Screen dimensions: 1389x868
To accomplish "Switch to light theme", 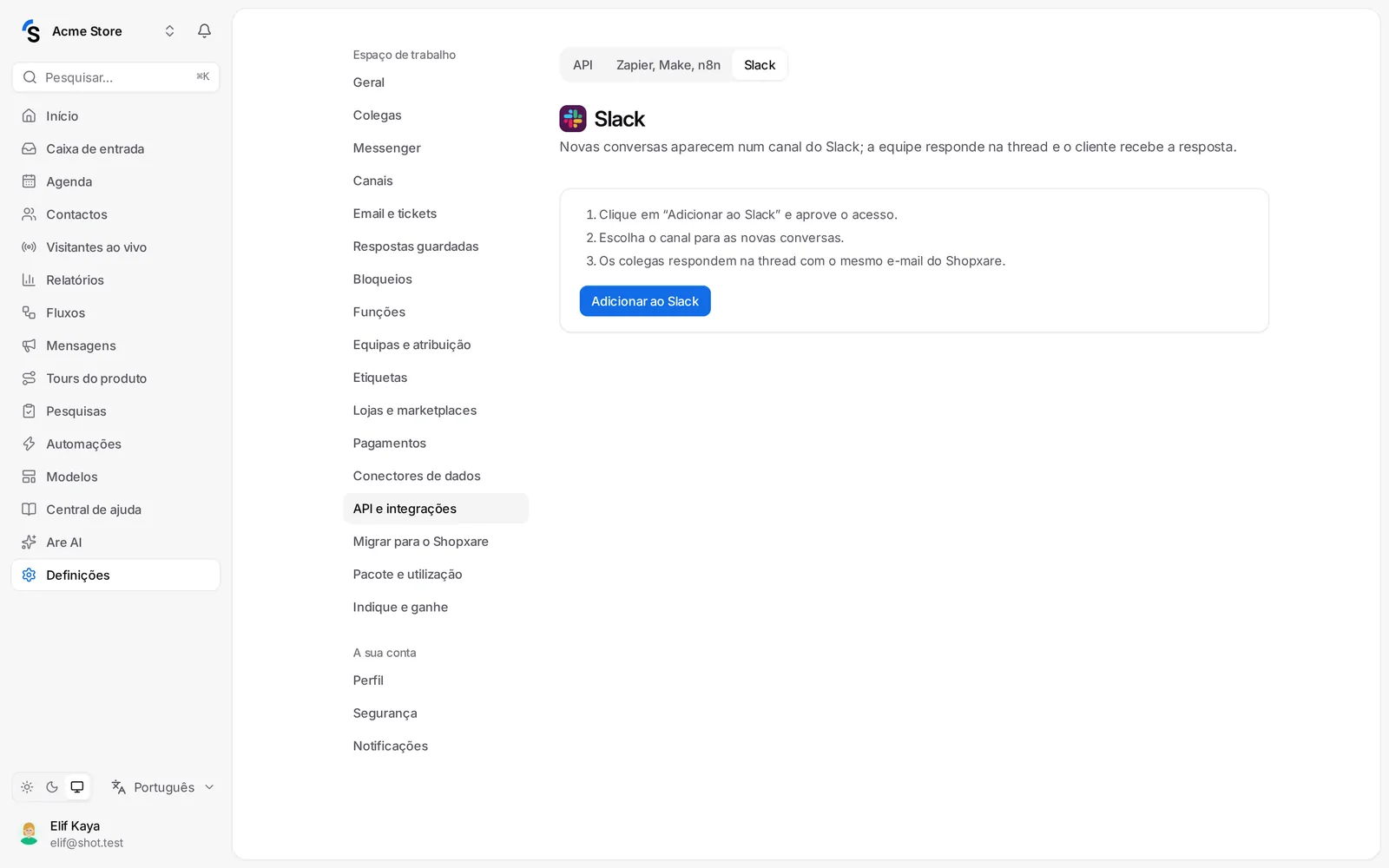I will point(27,787).
